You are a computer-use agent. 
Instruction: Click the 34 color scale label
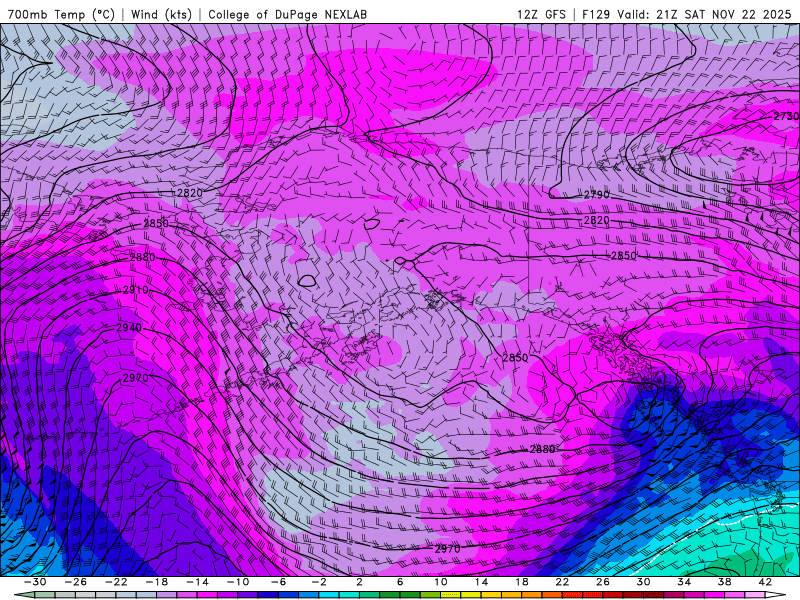tap(684, 582)
